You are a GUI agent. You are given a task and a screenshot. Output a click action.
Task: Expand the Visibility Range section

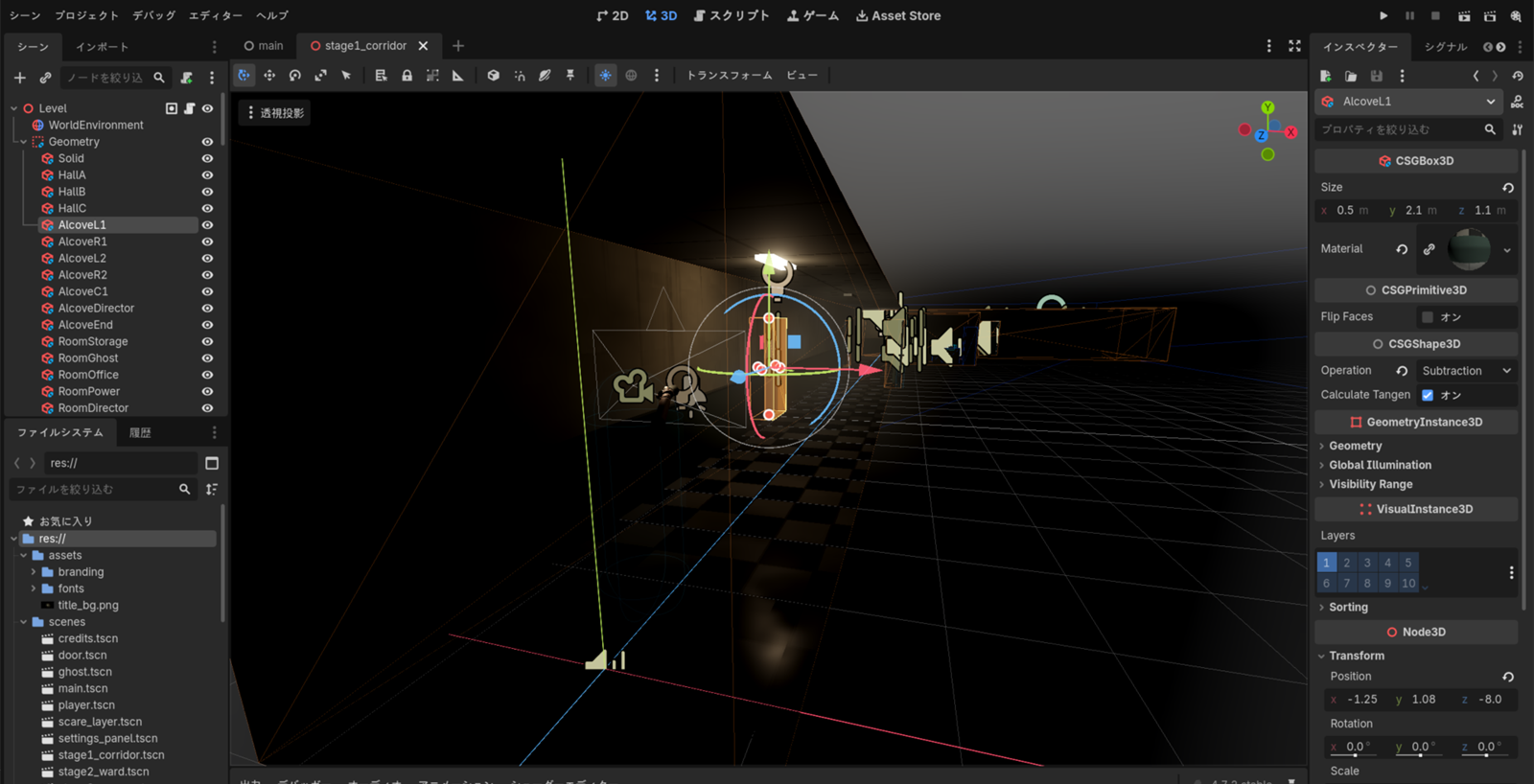pos(1370,484)
